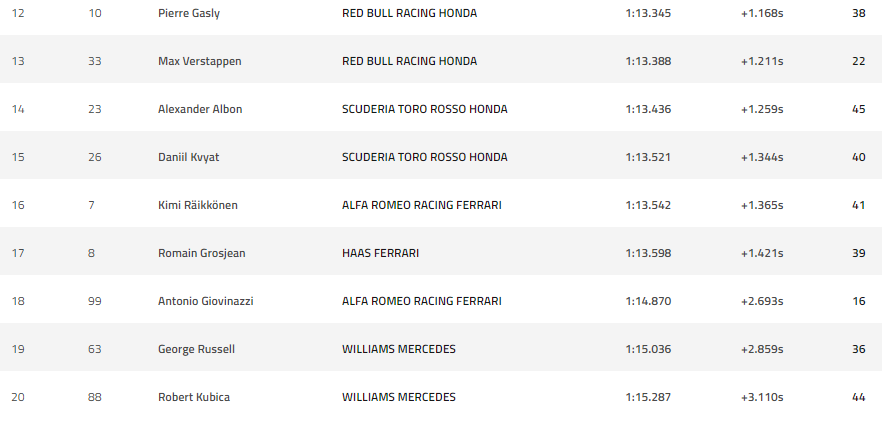Open Robert Kubica's entry
The image size is (882, 425).
pos(194,398)
